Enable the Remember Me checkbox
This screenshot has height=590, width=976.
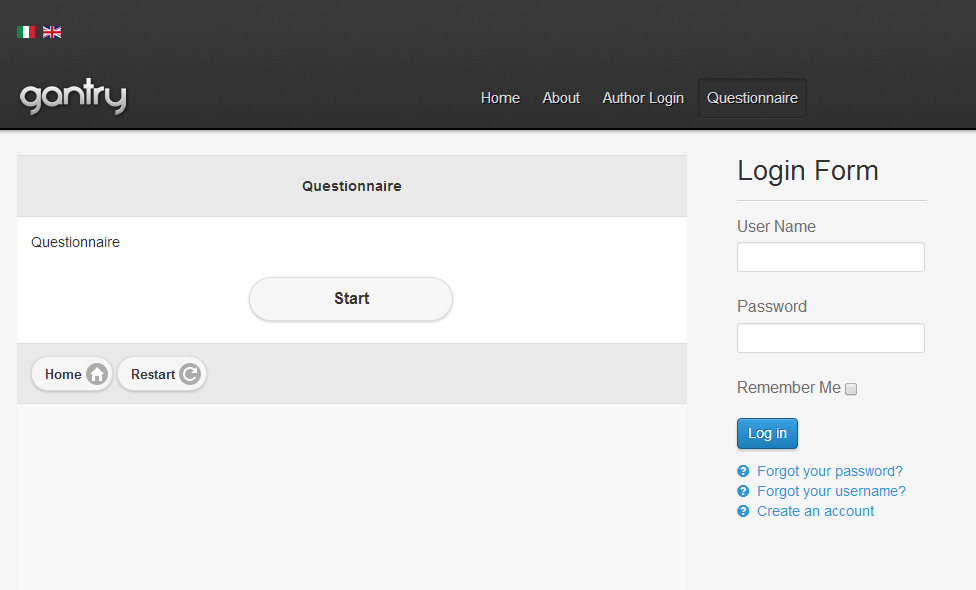click(x=851, y=389)
